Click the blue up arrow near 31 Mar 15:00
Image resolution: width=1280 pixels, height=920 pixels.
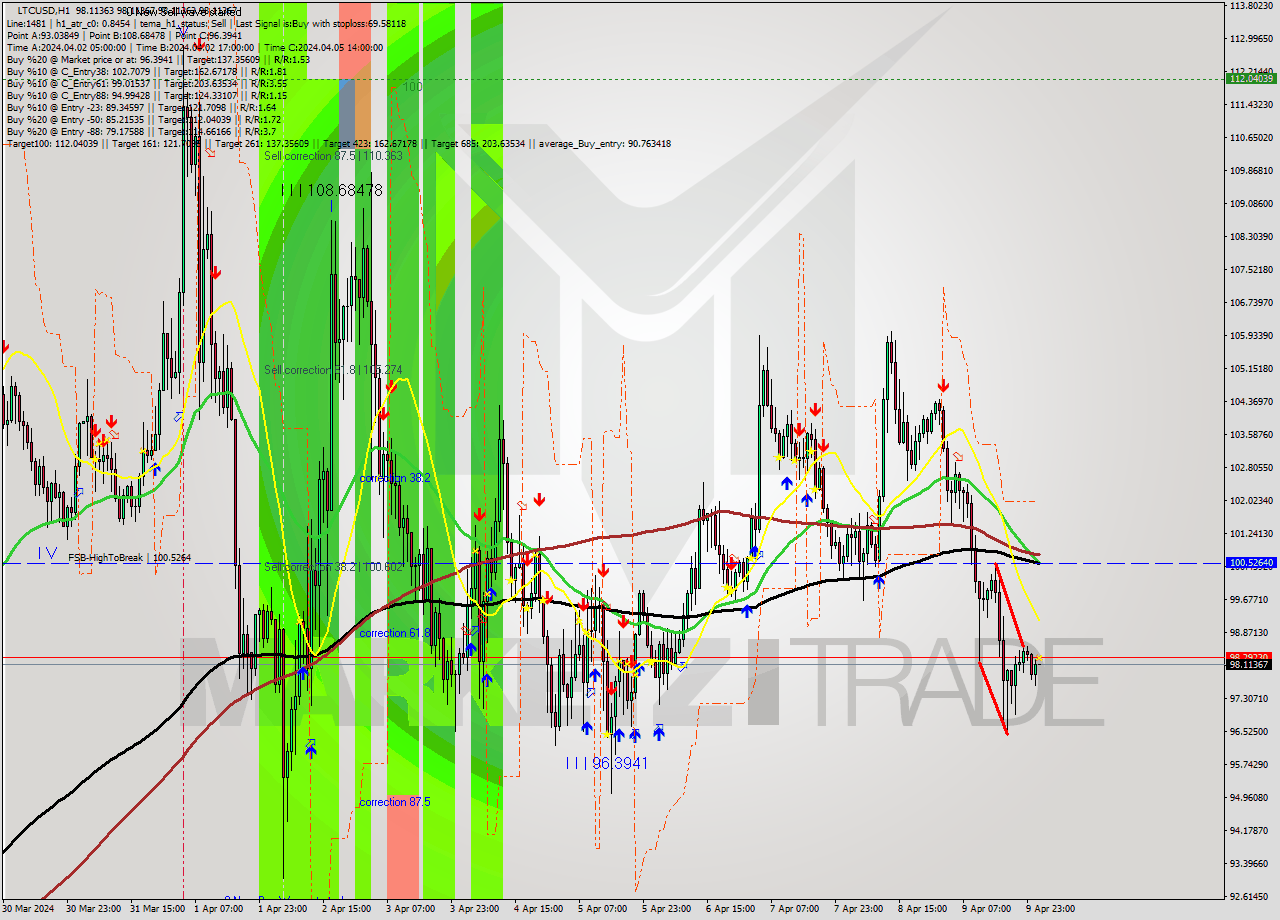pyautogui.click(x=156, y=470)
